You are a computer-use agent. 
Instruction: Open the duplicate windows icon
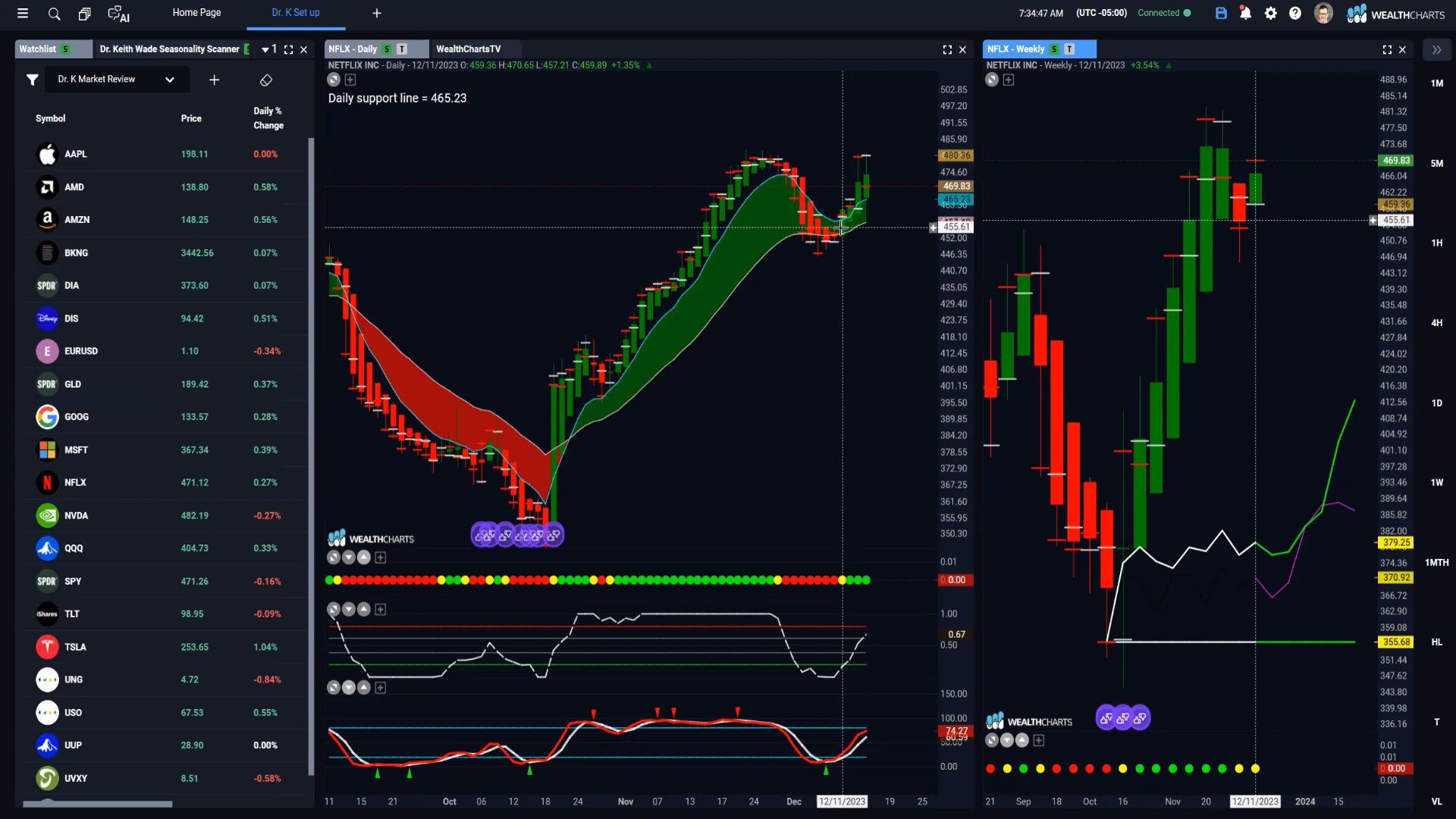click(x=84, y=13)
